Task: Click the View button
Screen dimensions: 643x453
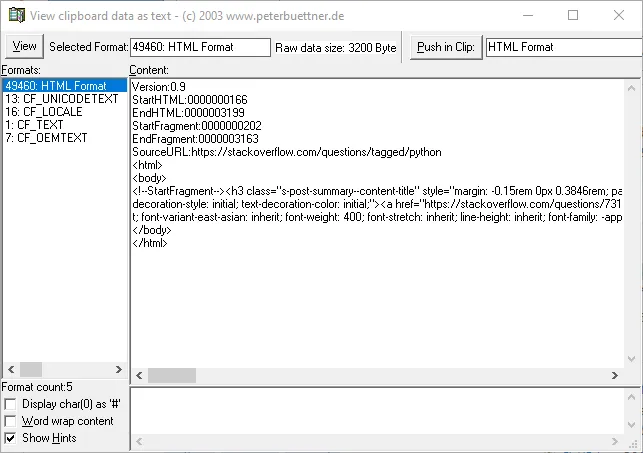Action: [x=24, y=46]
